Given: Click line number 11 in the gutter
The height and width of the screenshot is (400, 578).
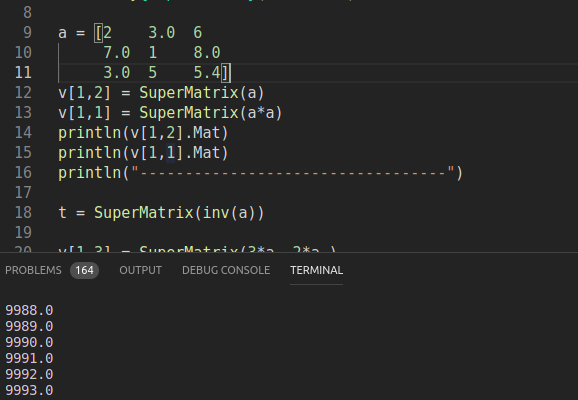Looking at the screenshot, I should (23, 73).
